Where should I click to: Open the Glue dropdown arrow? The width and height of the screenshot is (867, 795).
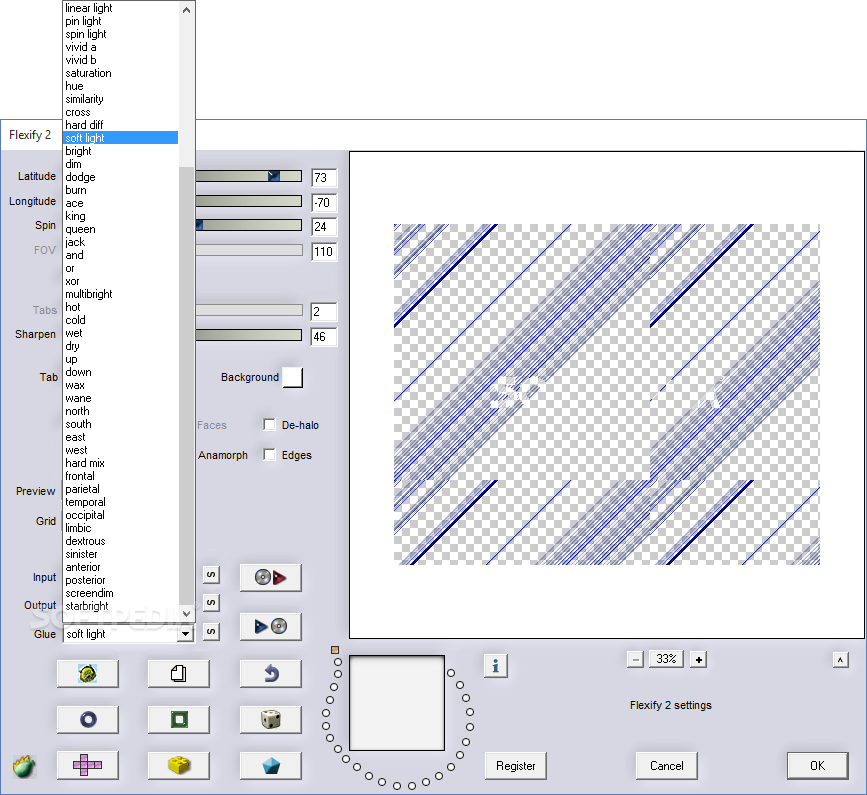185,634
